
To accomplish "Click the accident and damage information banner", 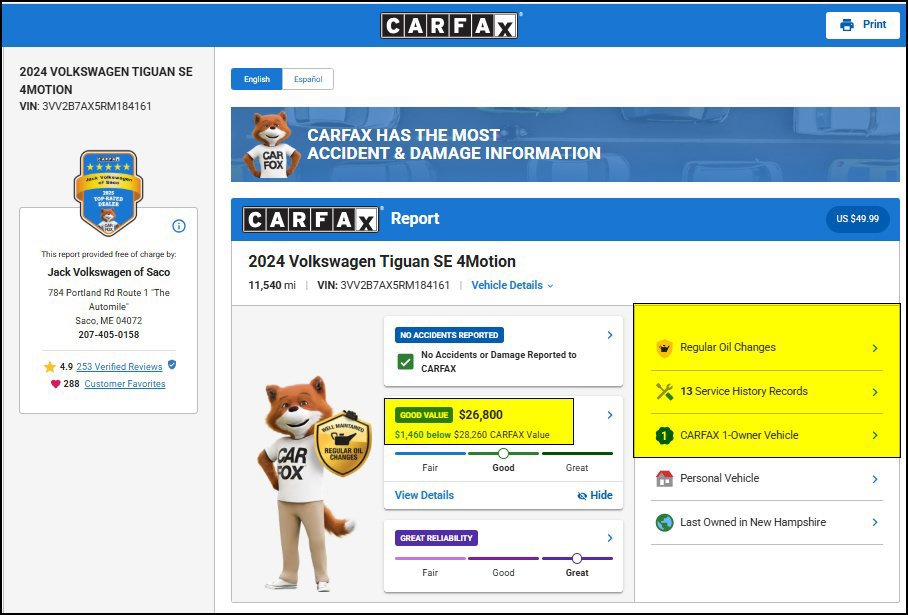I will 565,144.
